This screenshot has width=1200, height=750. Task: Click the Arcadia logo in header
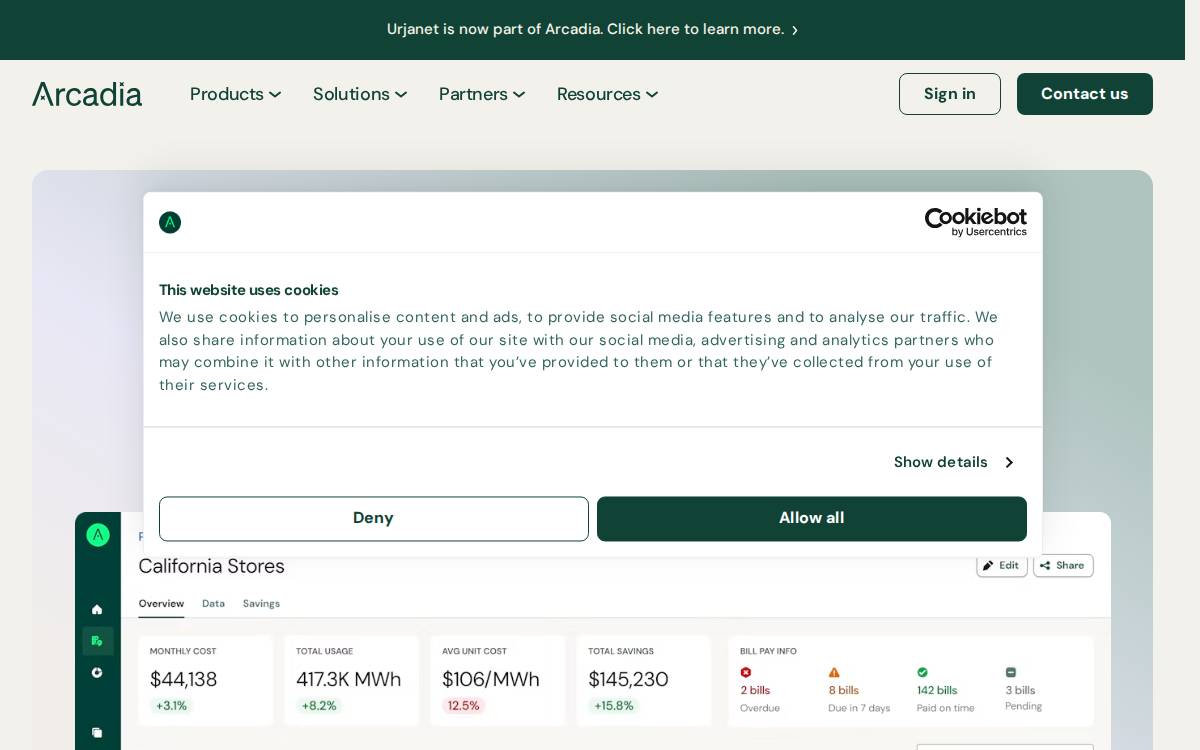(87, 94)
